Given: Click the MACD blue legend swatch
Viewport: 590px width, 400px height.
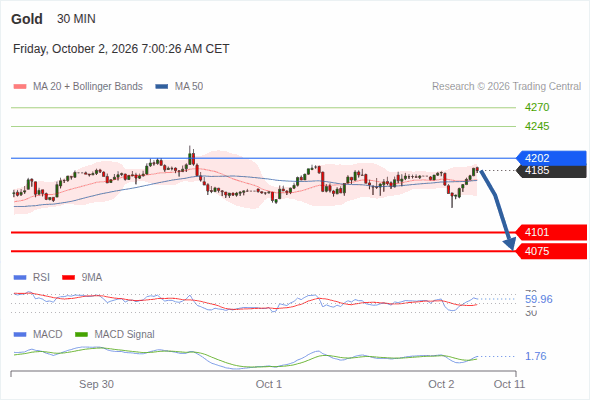Looking at the screenshot, I should tap(20, 335).
